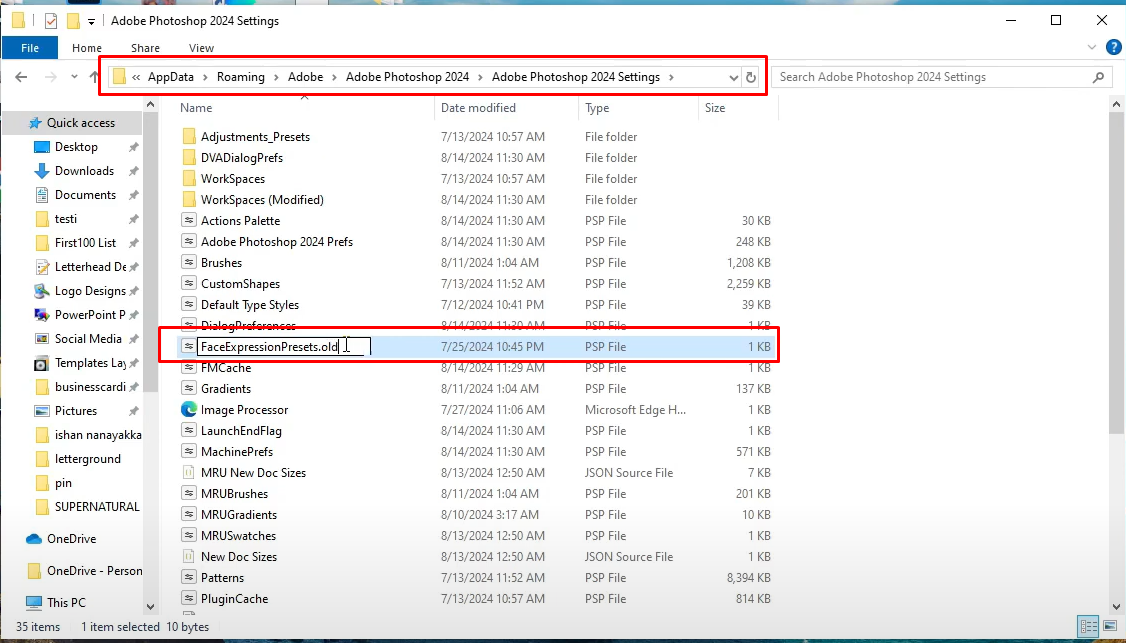This screenshot has height=643, width=1126.
Task: Click the Properties icon in the title bar
Action: coord(50,21)
